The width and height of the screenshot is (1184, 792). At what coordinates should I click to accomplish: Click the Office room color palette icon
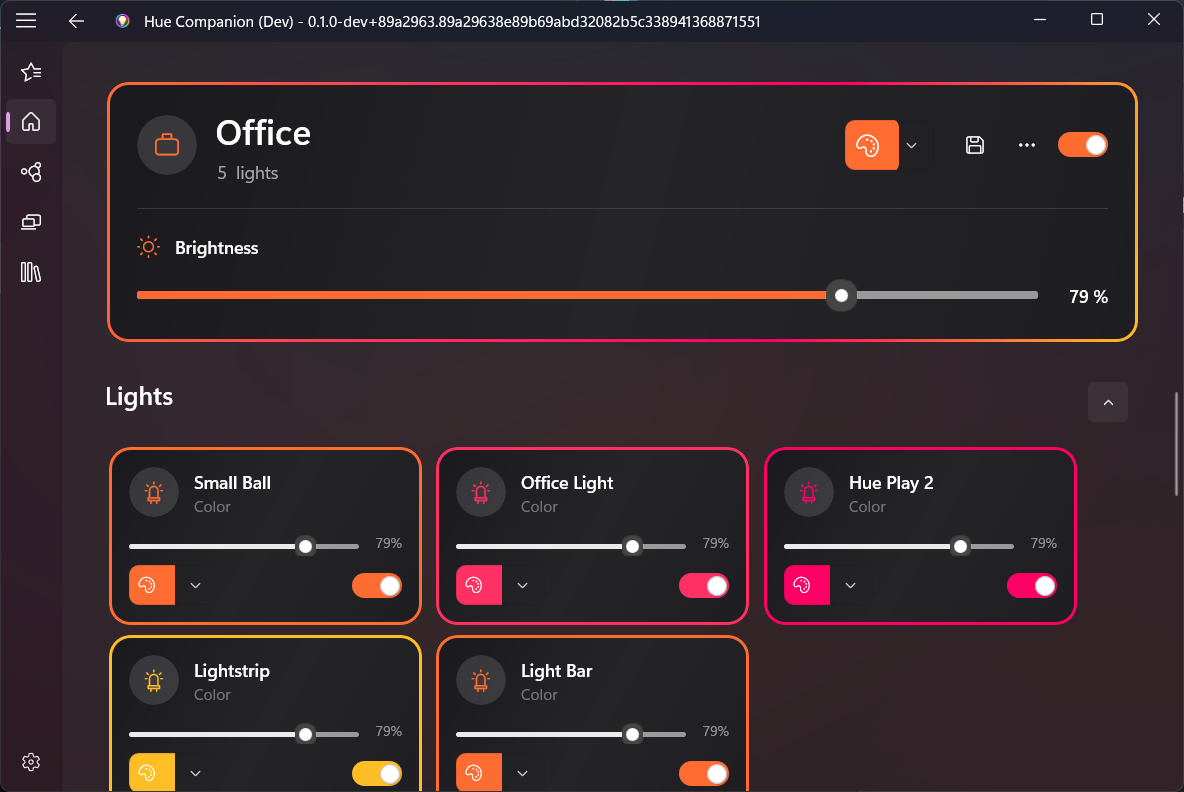(x=871, y=145)
